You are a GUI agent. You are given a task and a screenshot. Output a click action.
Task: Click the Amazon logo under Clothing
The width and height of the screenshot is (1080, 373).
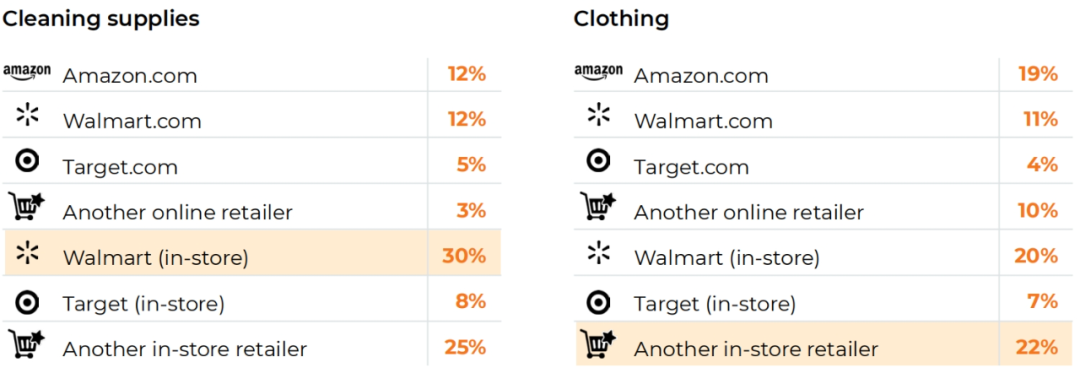coord(598,72)
